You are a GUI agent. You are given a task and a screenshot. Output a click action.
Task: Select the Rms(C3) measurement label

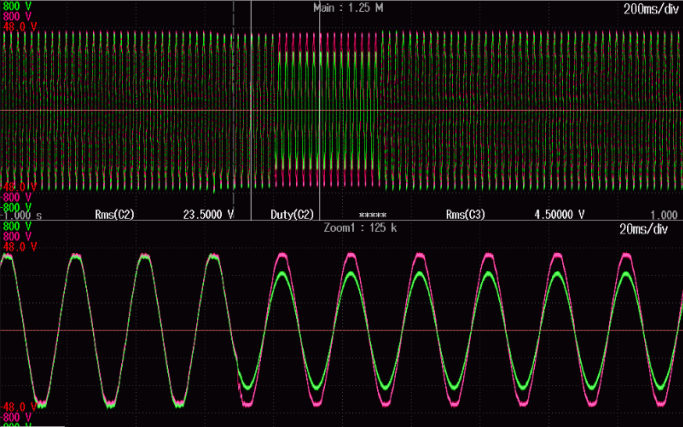[x=464, y=215]
